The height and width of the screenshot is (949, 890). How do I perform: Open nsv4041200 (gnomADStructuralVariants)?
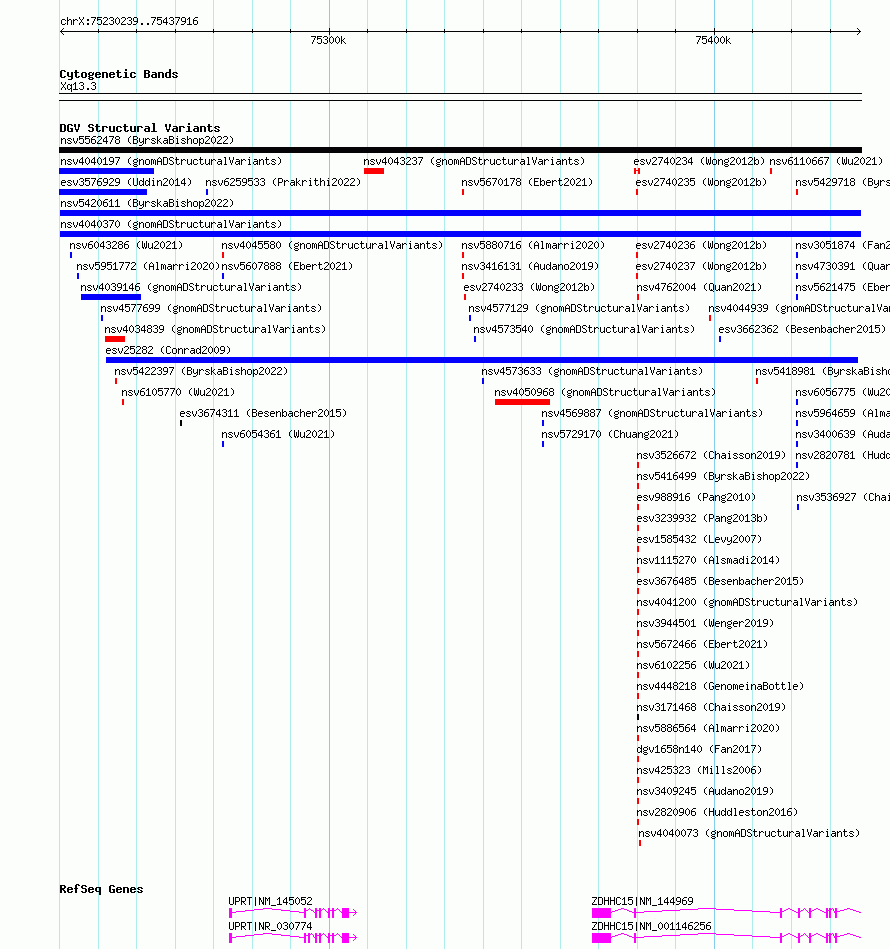(x=747, y=602)
